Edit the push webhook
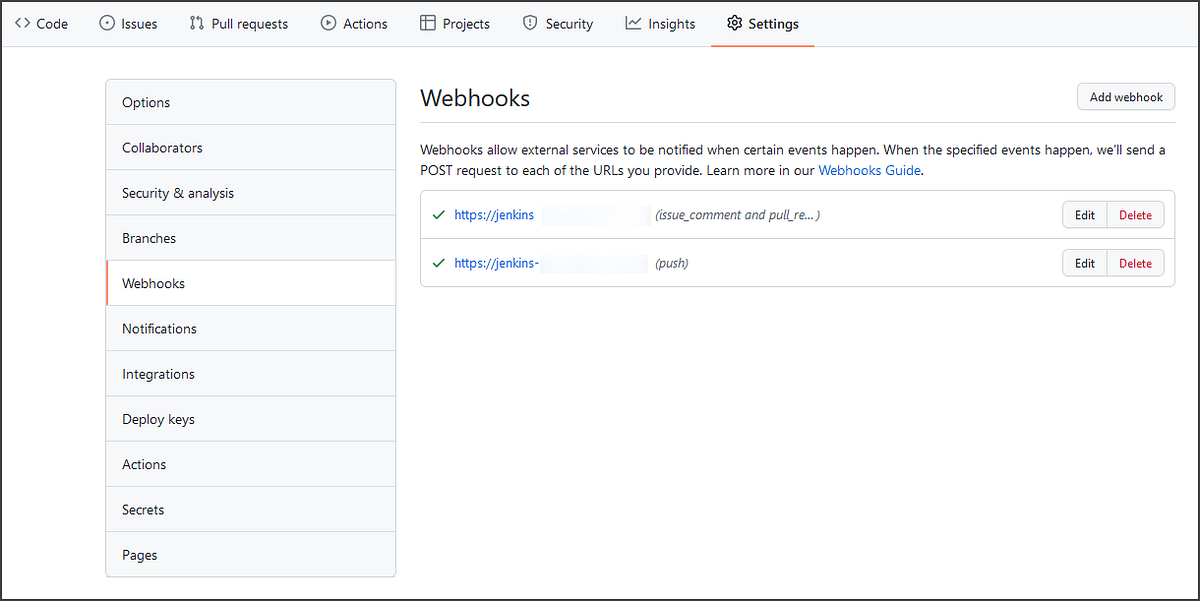 tap(1084, 263)
